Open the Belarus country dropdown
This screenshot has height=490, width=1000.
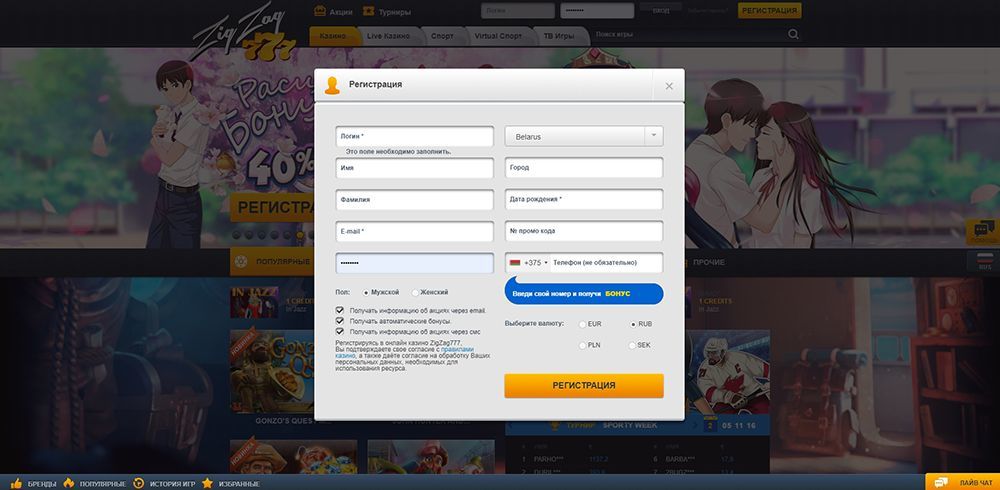[x=584, y=137]
